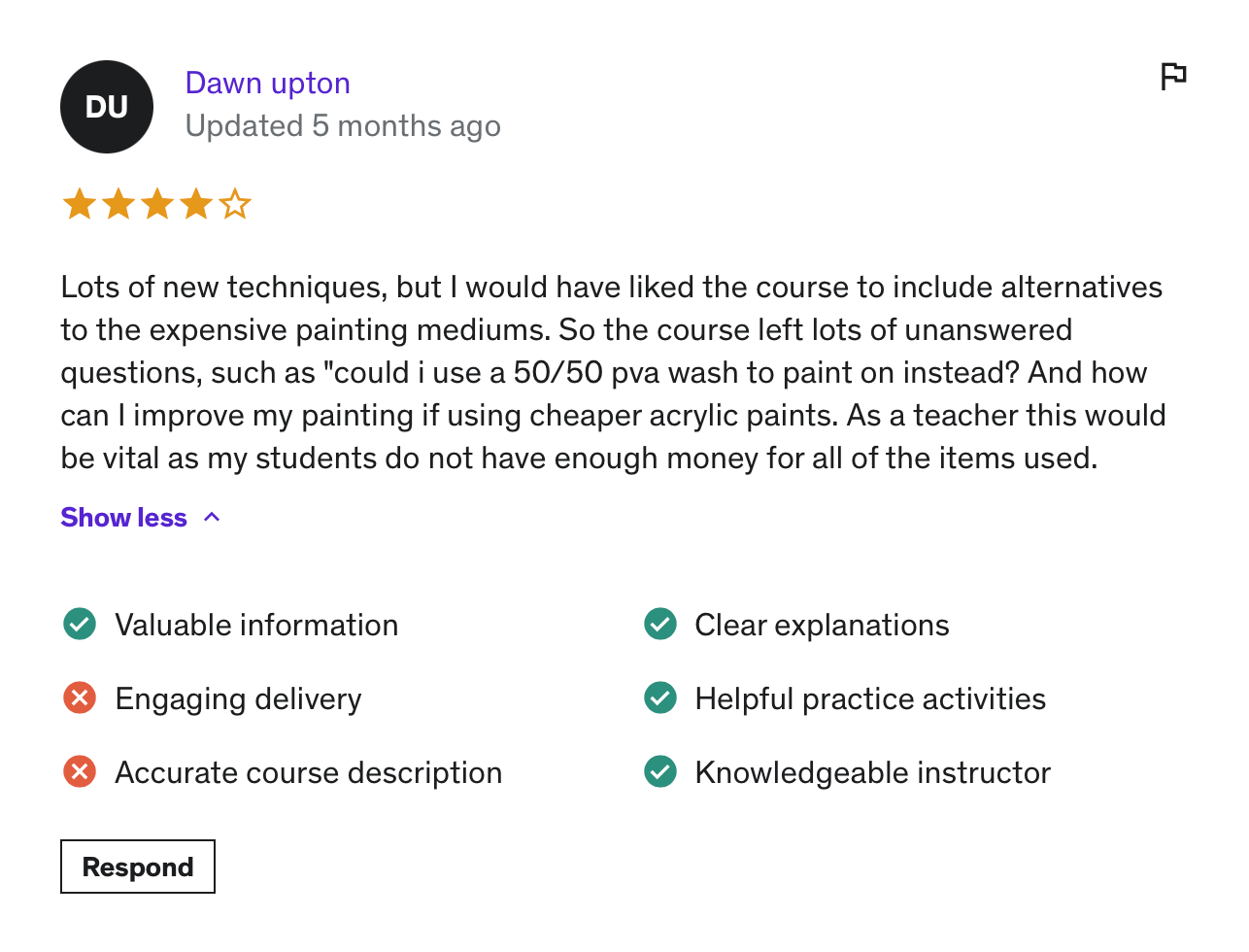Click the Knowledgeable instructor label
This screenshot has height=952, width=1249.
tap(872, 772)
